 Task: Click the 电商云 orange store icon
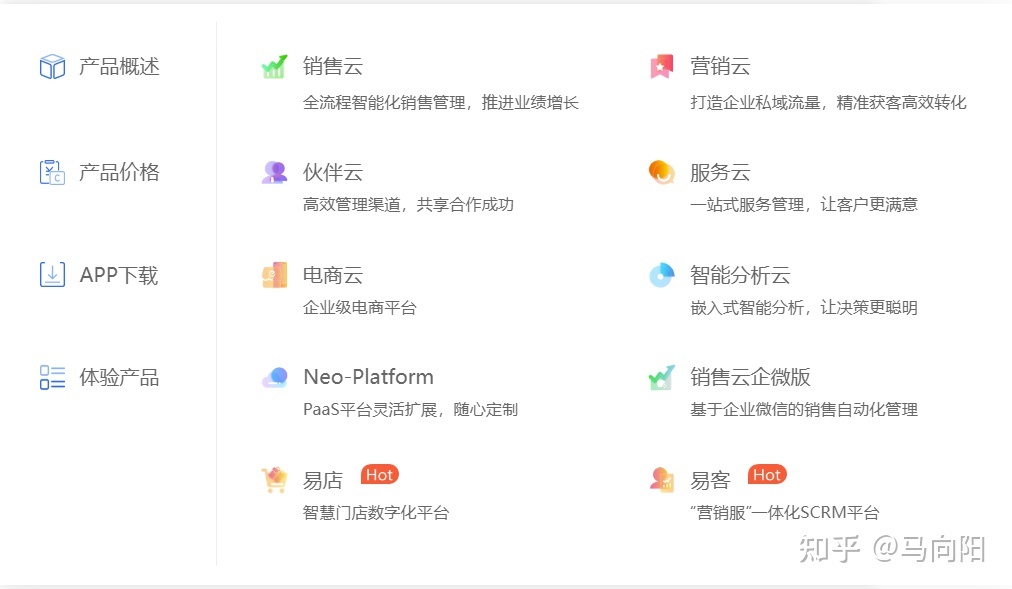point(274,275)
